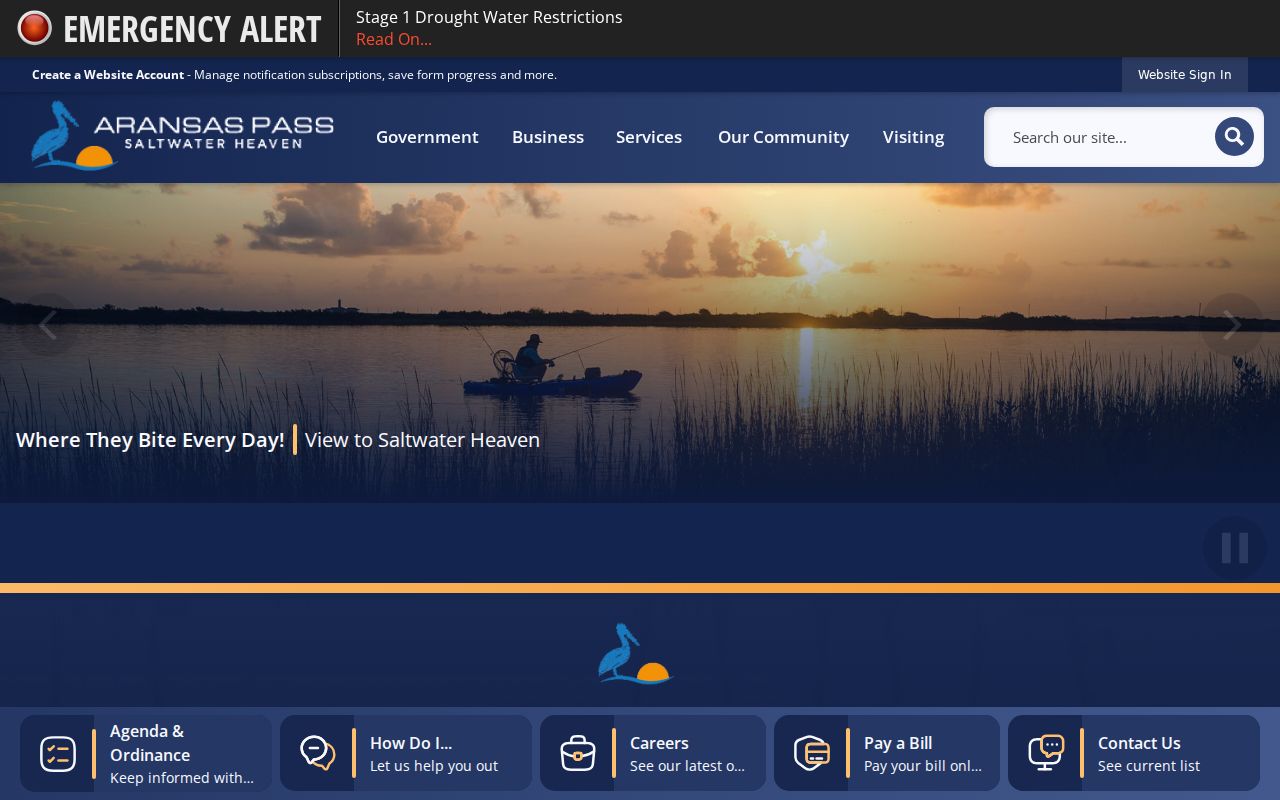Open the Business menu
The width and height of the screenshot is (1280, 800).
pos(548,137)
